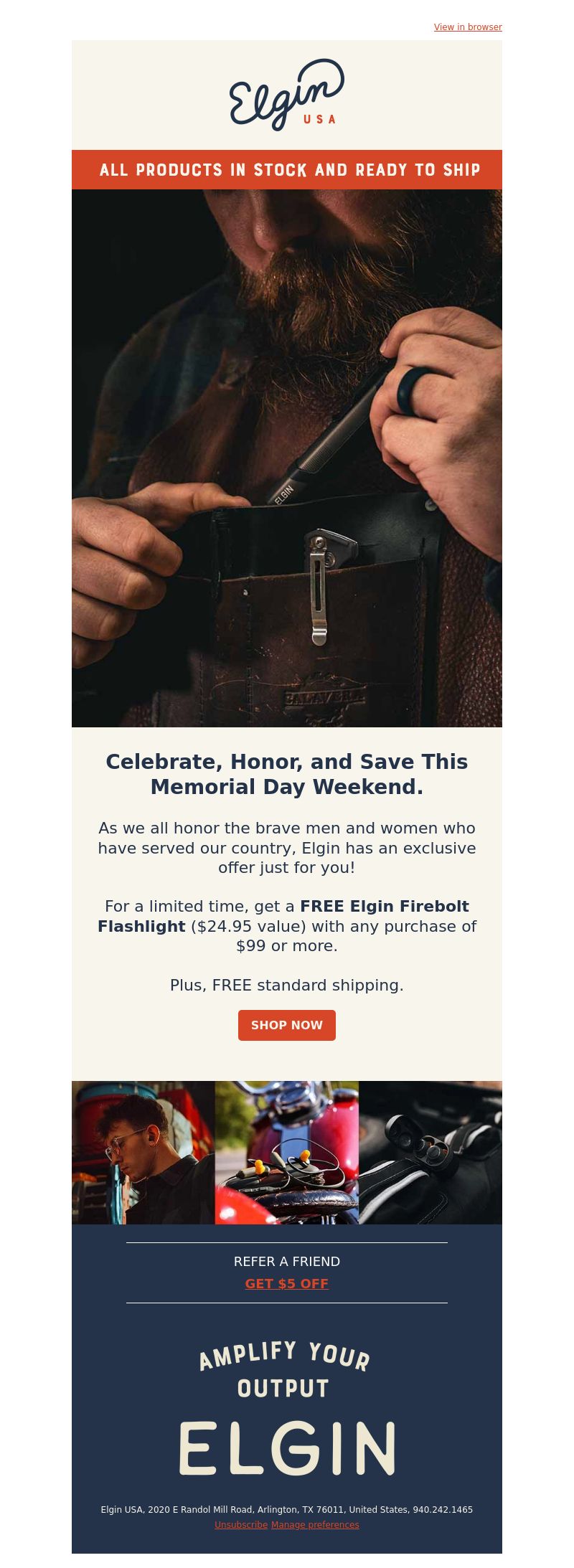Image resolution: width=574 pixels, height=1568 pixels.
Task: Click the Elgin USA script logo
Action: [287, 95]
